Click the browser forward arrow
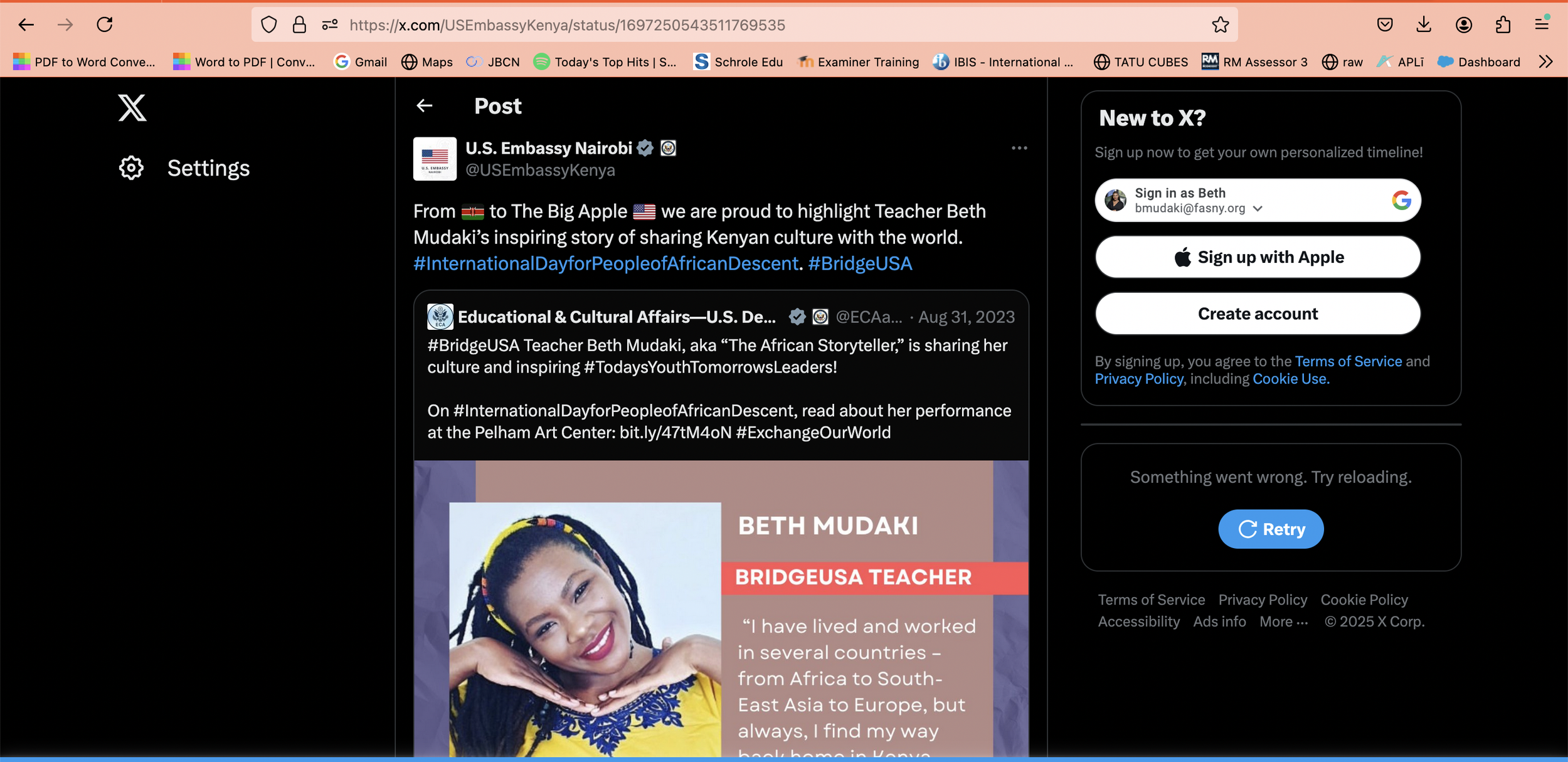This screenshot has width=1568, height=762. [65, 25]
